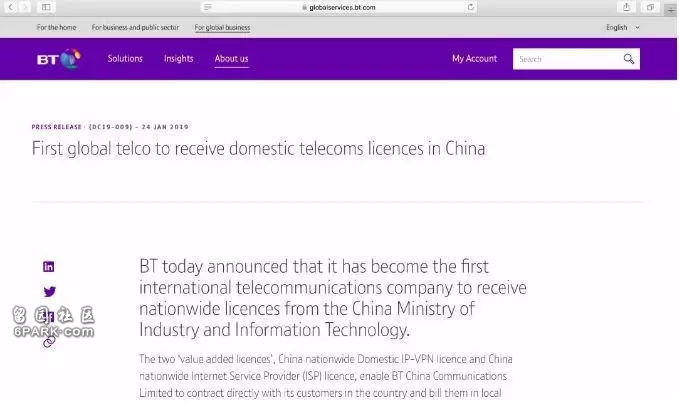Open Safari share sheet icon
Screen dimensions: 679x404
click(627, 7)
